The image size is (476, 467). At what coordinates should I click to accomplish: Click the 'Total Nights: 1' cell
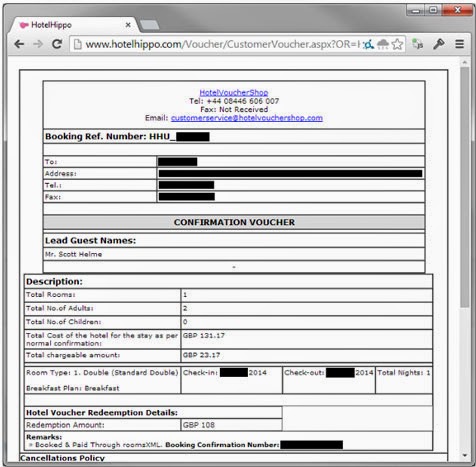pyautogui.click(x=404, y=380)
